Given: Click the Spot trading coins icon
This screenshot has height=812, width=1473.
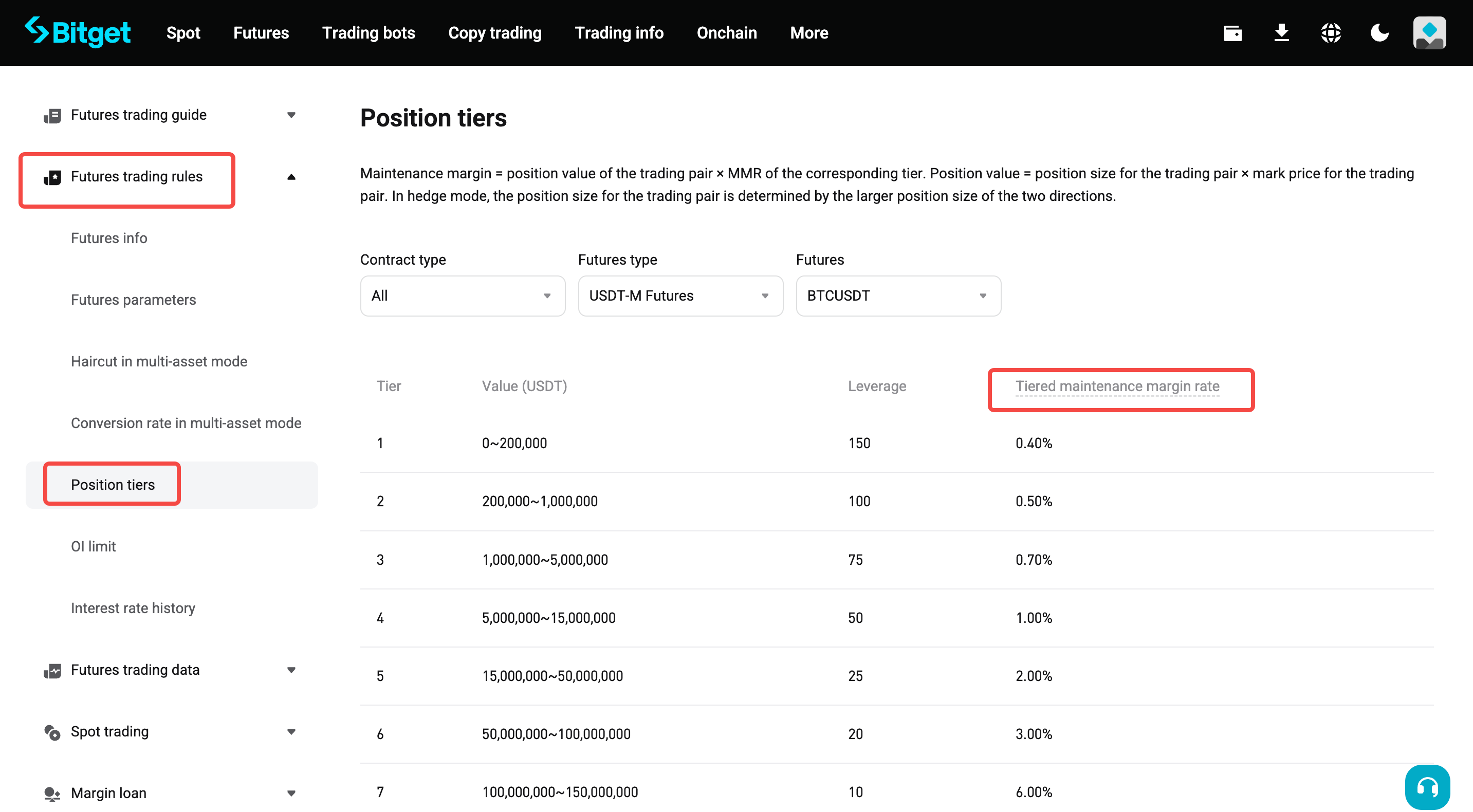Looking at the screenshot, I should pos(52,732).
